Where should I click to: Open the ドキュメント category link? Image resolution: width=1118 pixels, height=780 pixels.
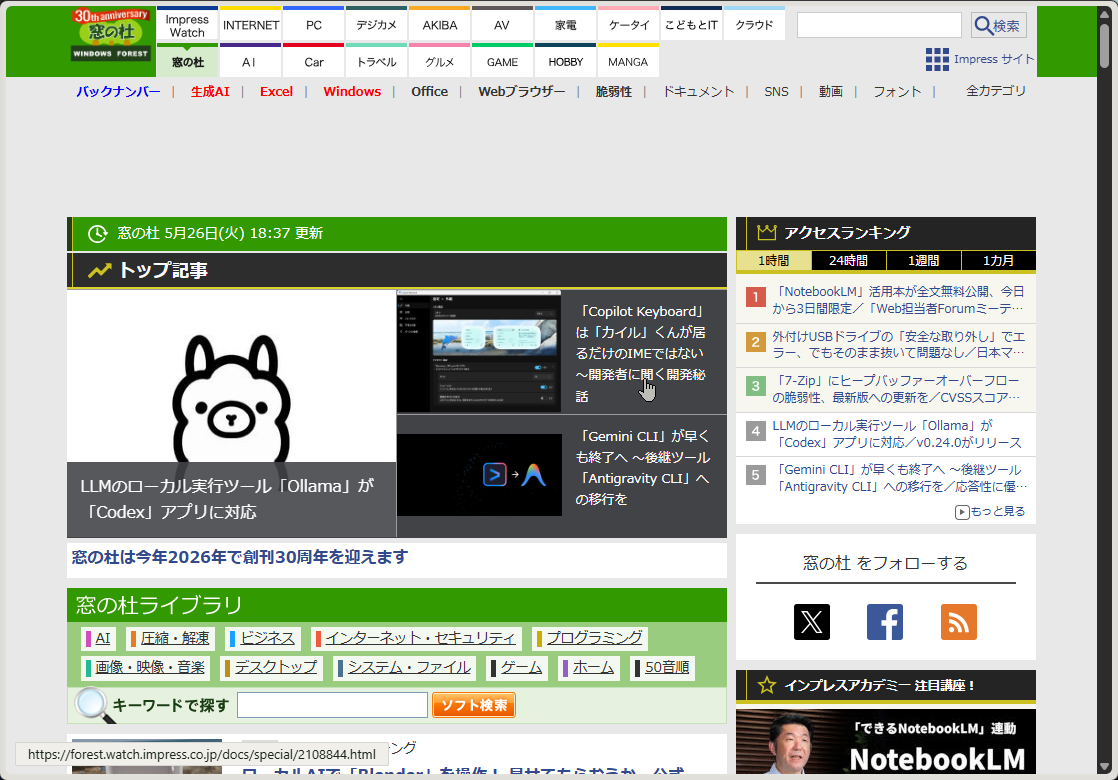[698, 91]
